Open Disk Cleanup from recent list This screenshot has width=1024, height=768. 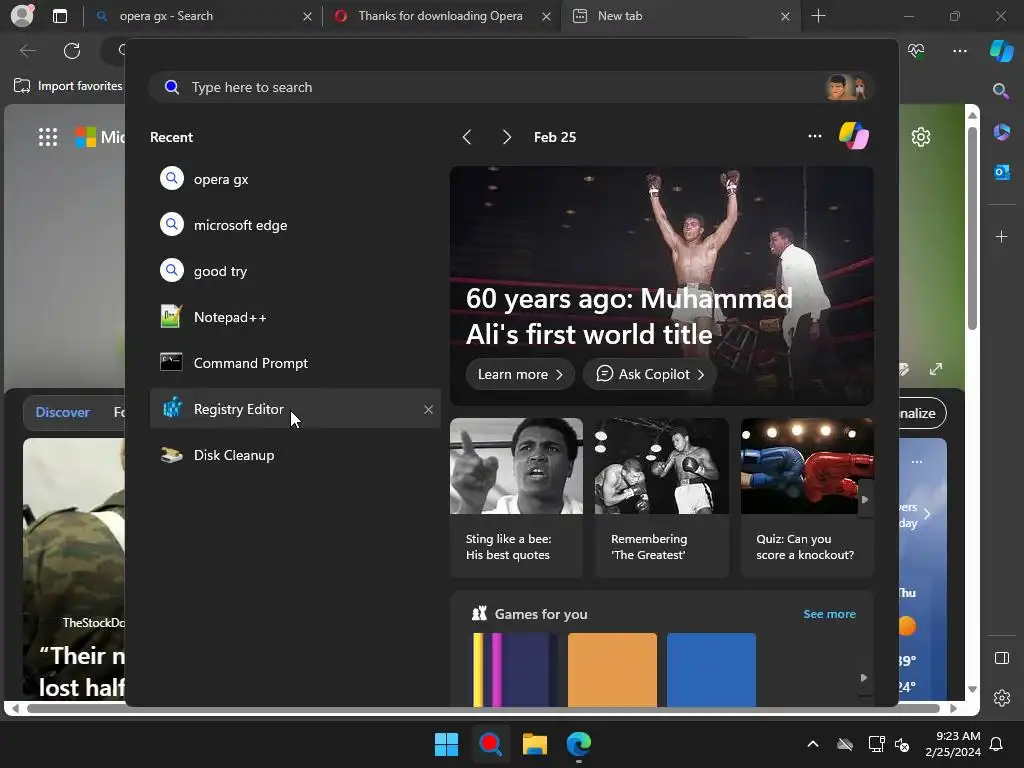295,455
